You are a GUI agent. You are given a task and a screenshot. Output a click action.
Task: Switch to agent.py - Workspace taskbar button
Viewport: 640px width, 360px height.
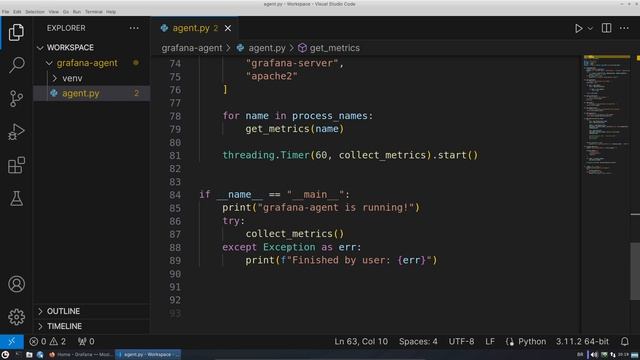[148, 355]
